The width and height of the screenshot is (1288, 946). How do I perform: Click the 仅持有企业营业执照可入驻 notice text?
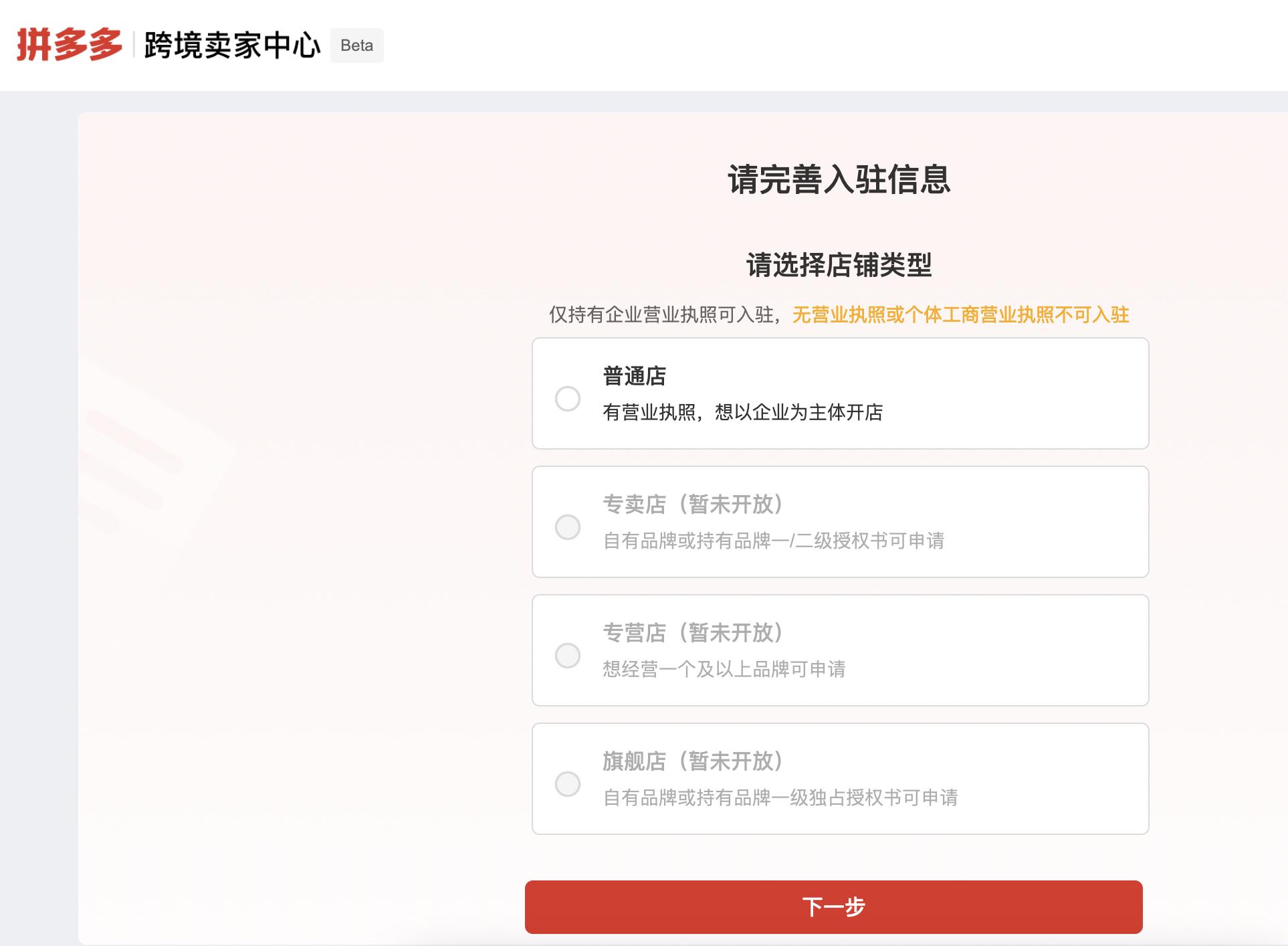tap(665, 315)
